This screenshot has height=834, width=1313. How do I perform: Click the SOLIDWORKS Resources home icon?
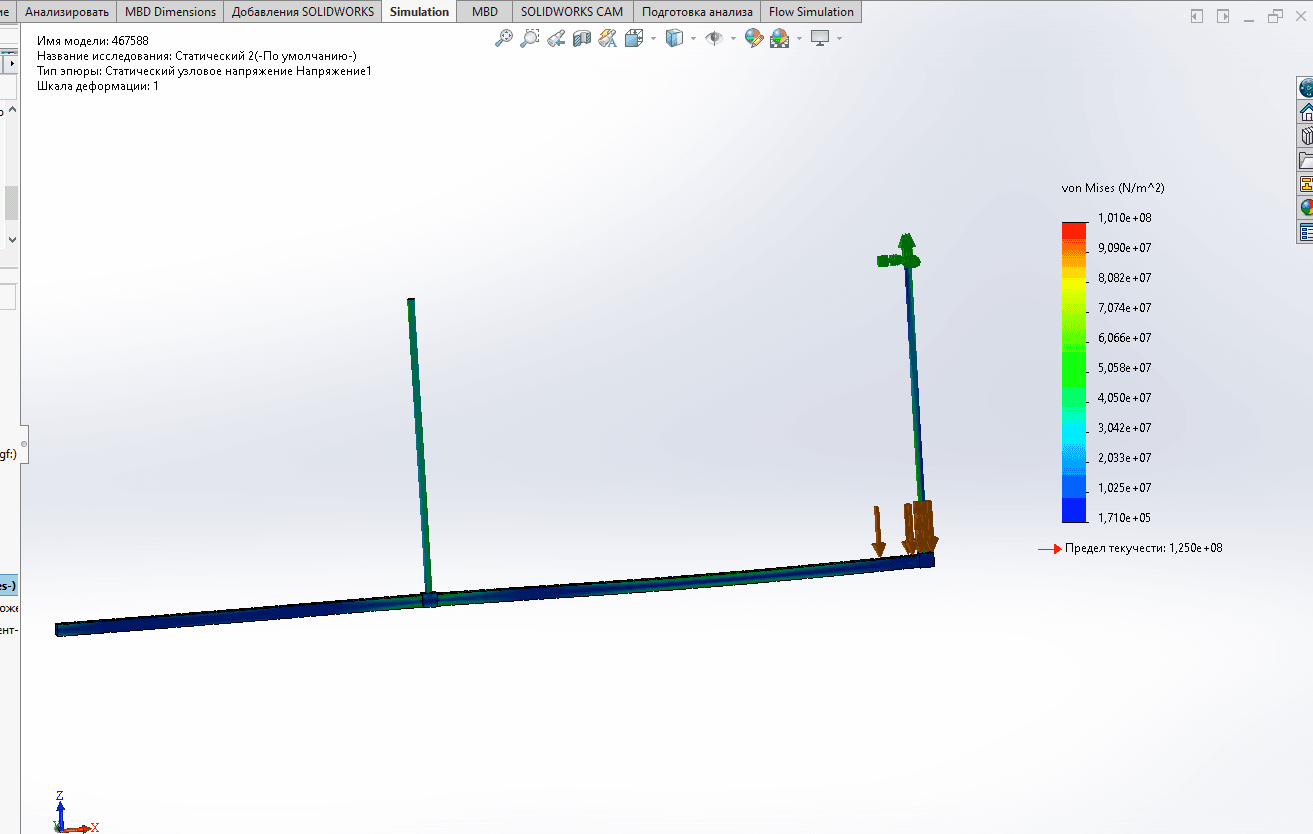(x=1306, y=112)
